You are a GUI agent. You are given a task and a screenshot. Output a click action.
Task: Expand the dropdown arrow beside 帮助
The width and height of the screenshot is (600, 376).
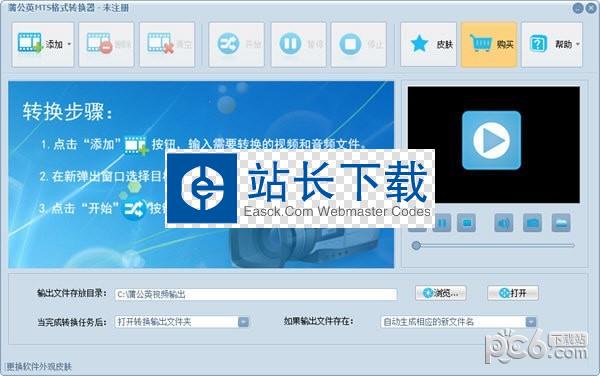[577, 44]
